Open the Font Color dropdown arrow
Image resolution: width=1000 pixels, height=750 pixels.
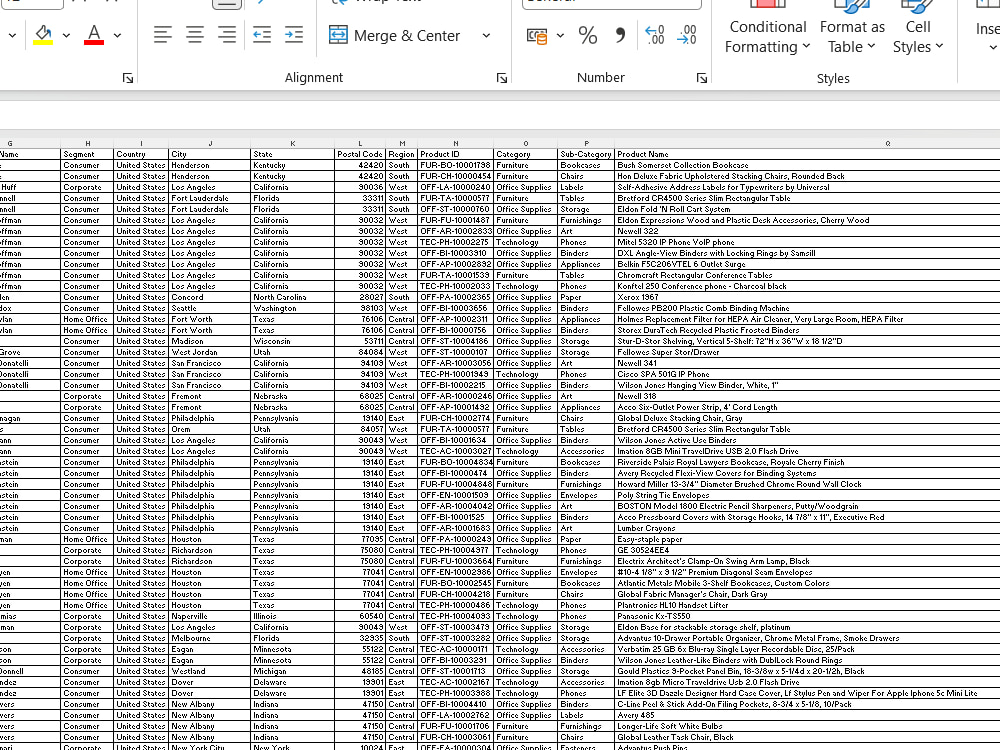[117, 36]
